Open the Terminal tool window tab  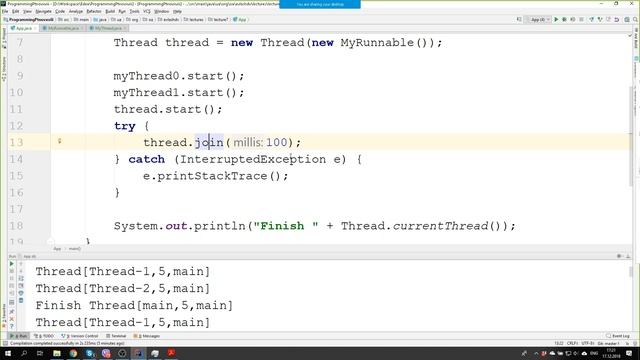[x=116, y=336]
